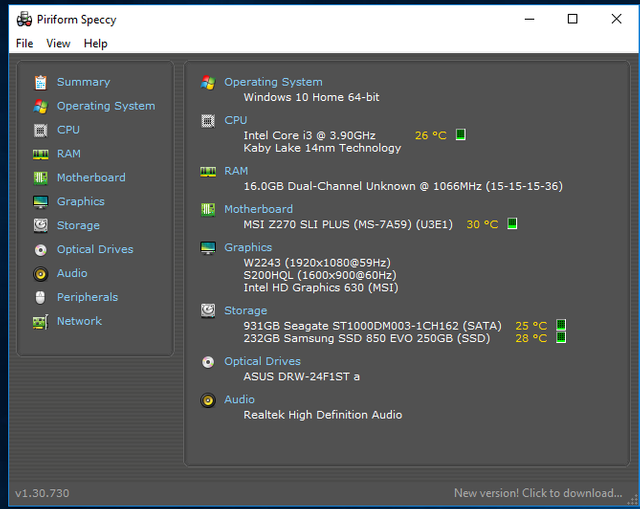Viewport: 640px width, 509px height.
Task: Select Audio in the sidebar
Action: (x=72, y=273)
